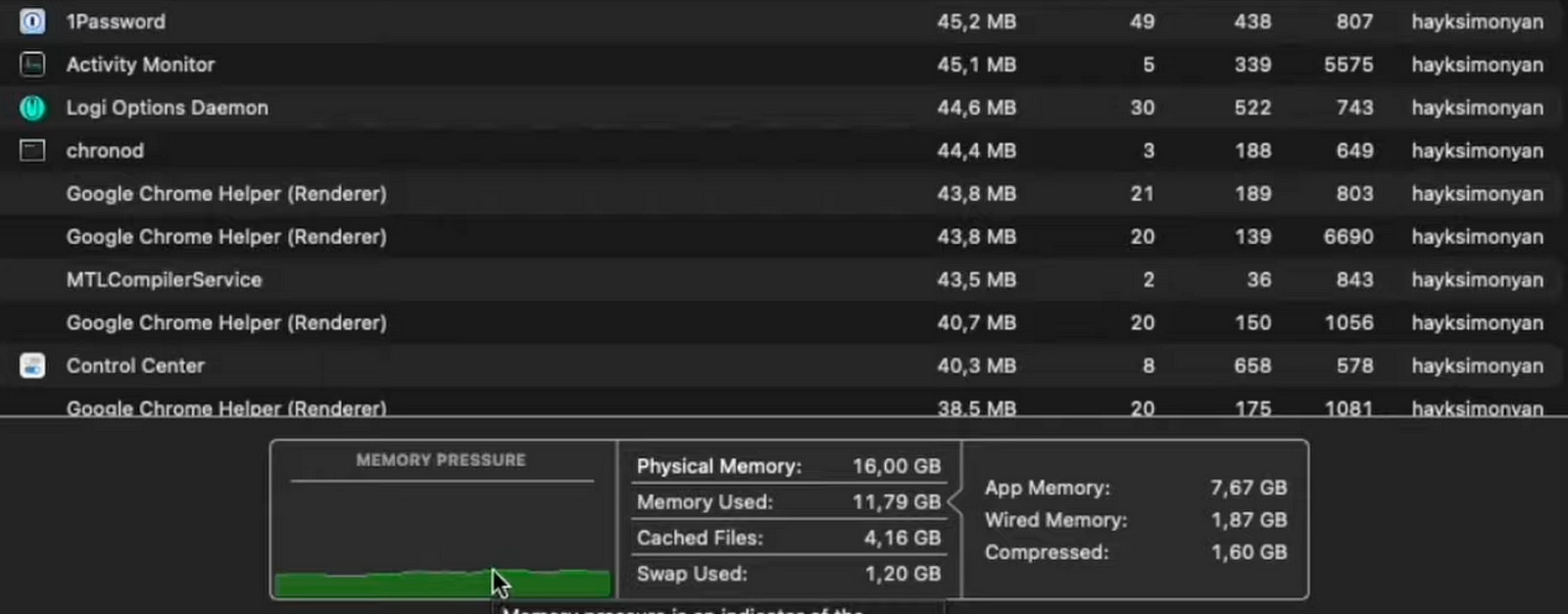Click the Physical Memory label
The width and height of the screenshot is (1568, 614).
pos(718,466)
